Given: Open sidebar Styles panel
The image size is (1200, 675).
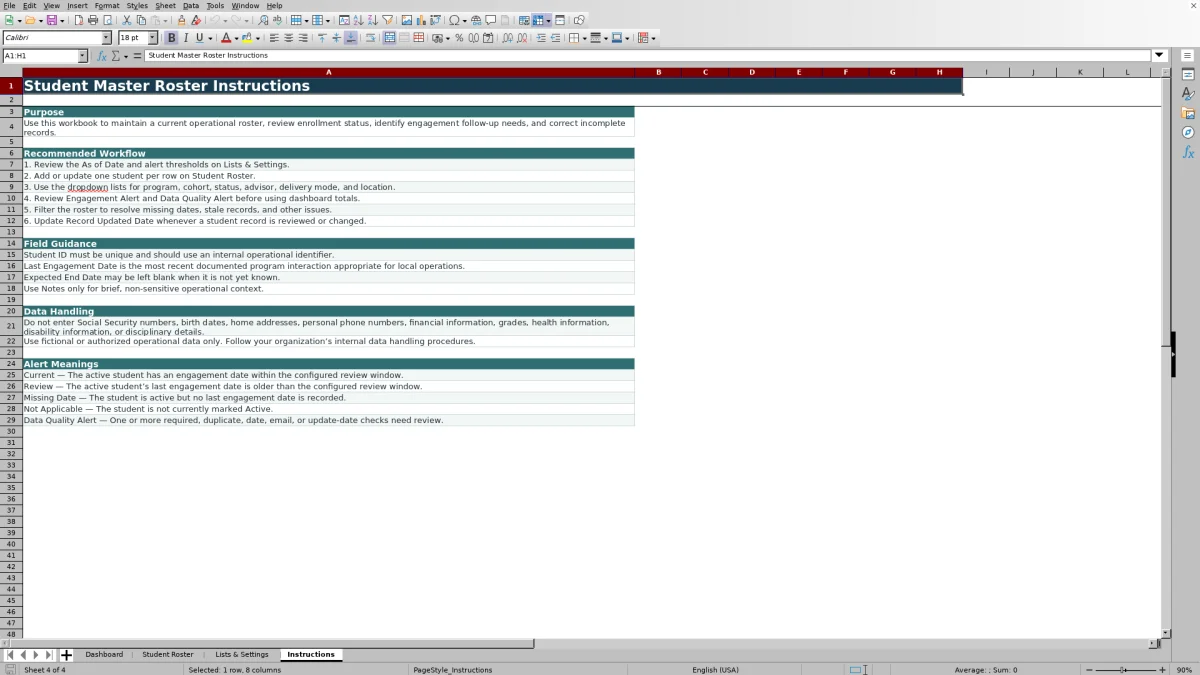Looking at the screenshot, I should 1188,94.
